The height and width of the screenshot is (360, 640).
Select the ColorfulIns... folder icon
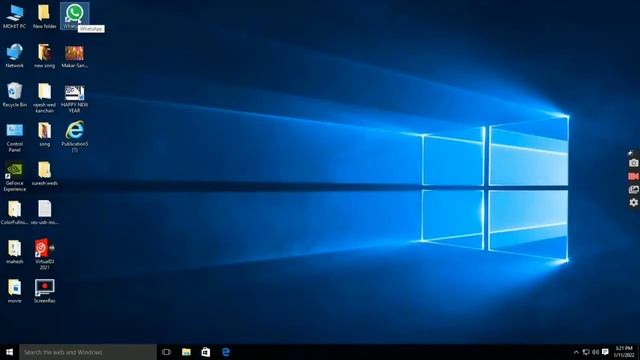[14, 213]
